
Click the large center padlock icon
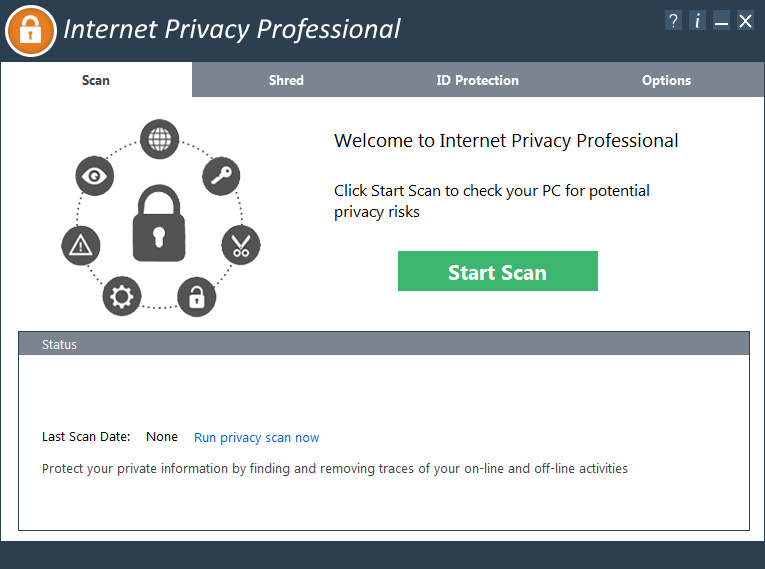coord(160,223)
